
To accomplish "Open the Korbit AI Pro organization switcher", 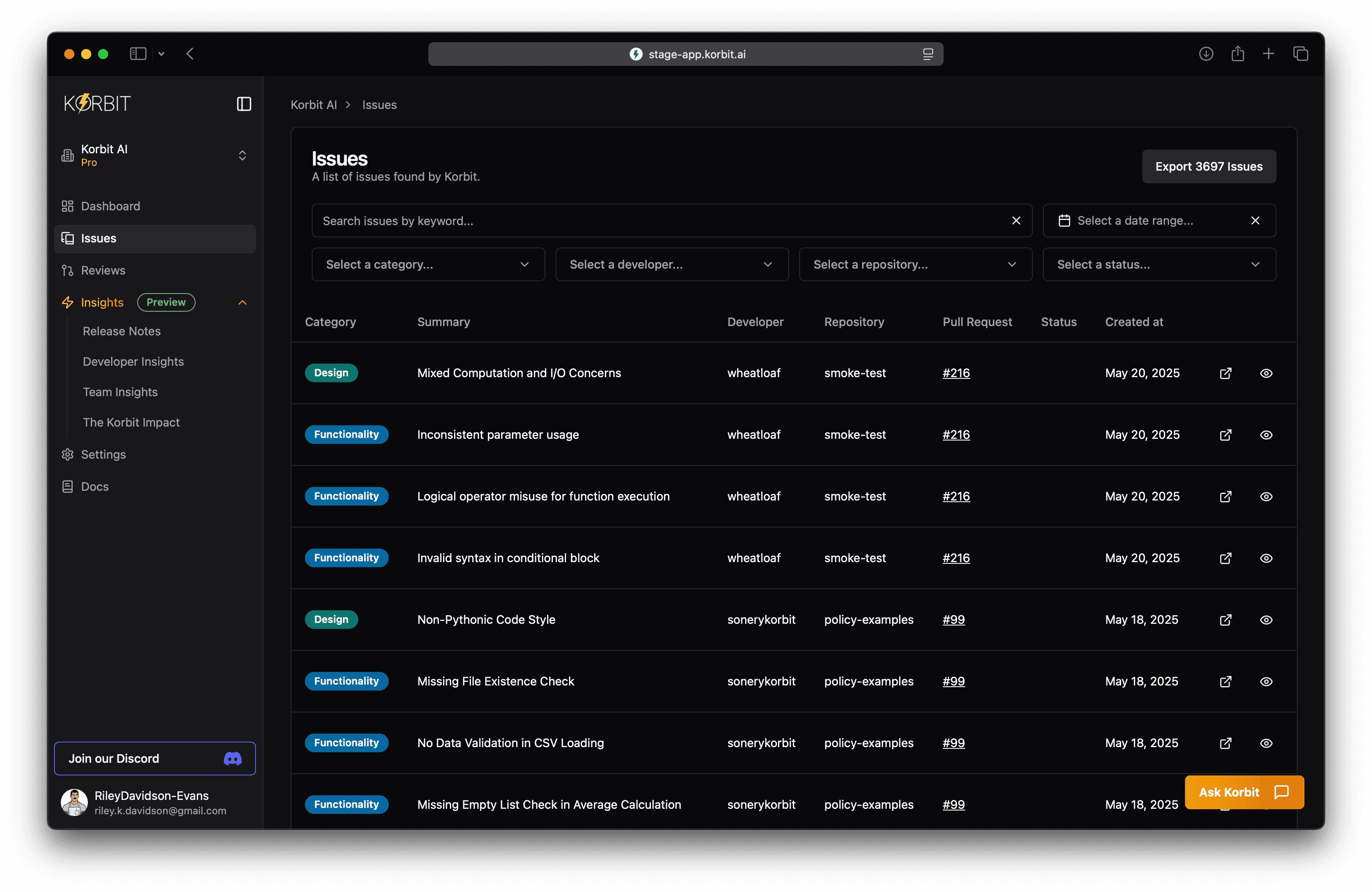I will [x=155, y=155].
